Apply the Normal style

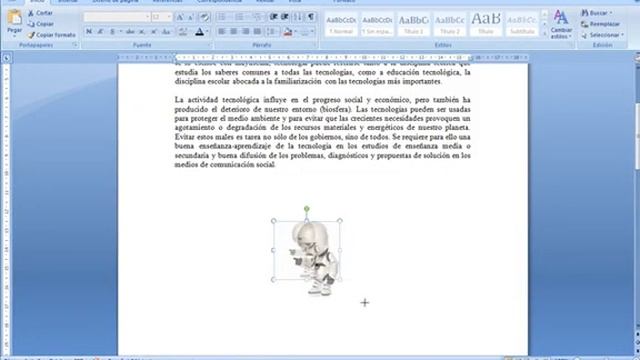point(341,24)
